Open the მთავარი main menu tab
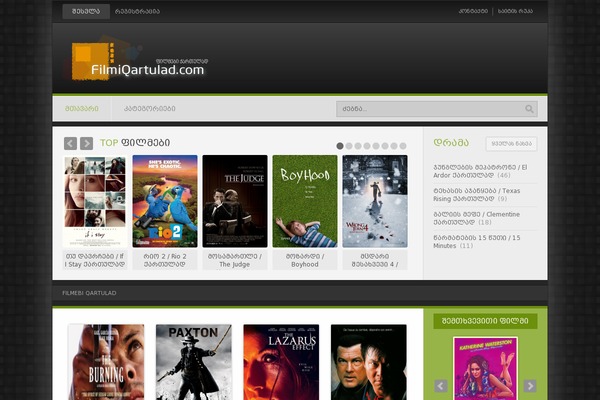Image resolution: width=600 pixels, height=400 pixels. click(x=82, y=109)
